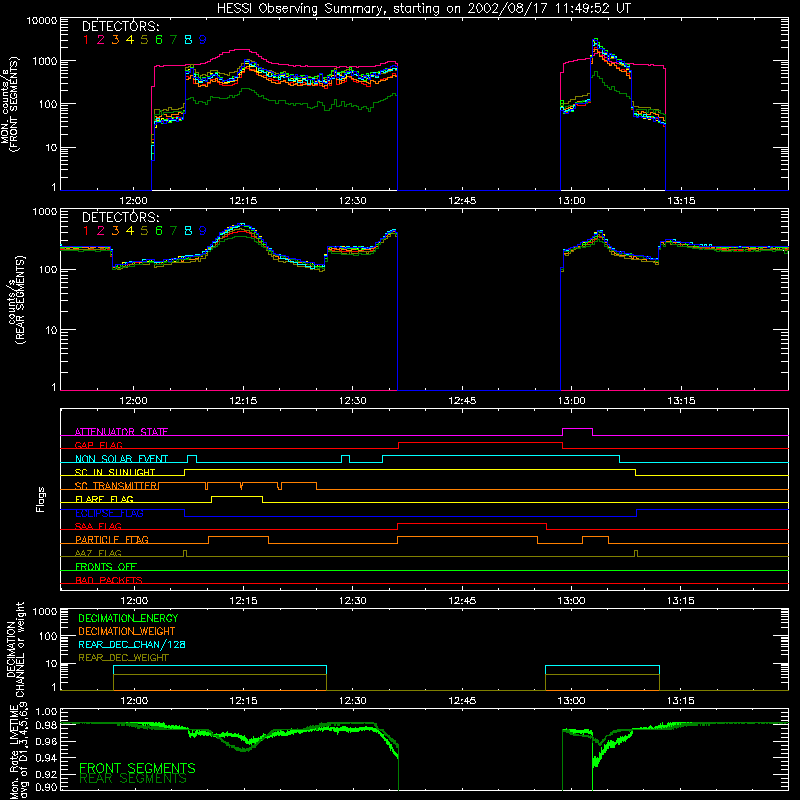The image size is (800, 800).
Task: Click detector '3' legend number in front segments plot
Action: [x=115, y=40]
